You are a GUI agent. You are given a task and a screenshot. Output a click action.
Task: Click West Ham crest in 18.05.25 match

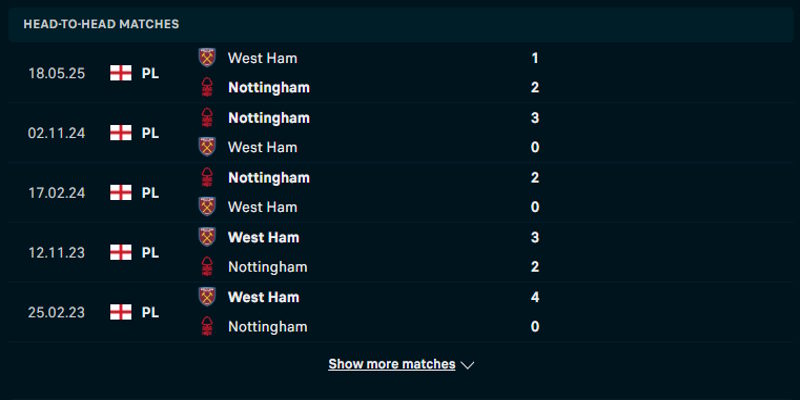[x=207, y=58]
